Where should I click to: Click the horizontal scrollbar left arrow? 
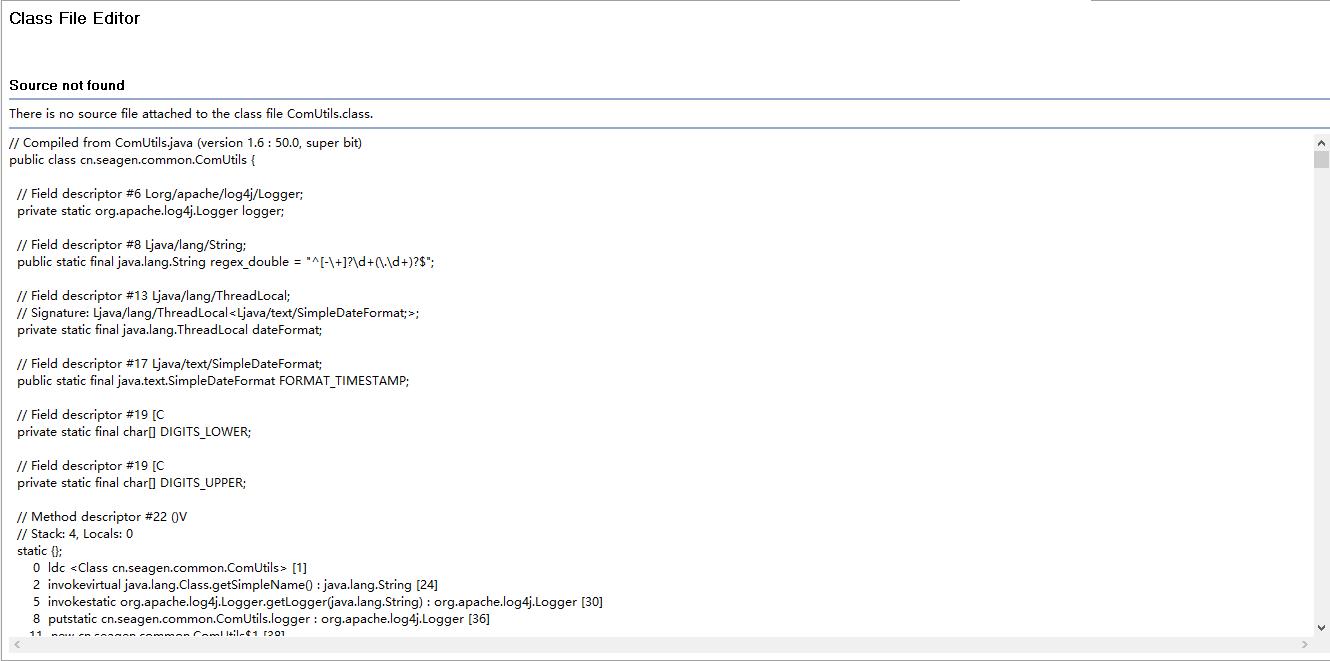point(16,644)
